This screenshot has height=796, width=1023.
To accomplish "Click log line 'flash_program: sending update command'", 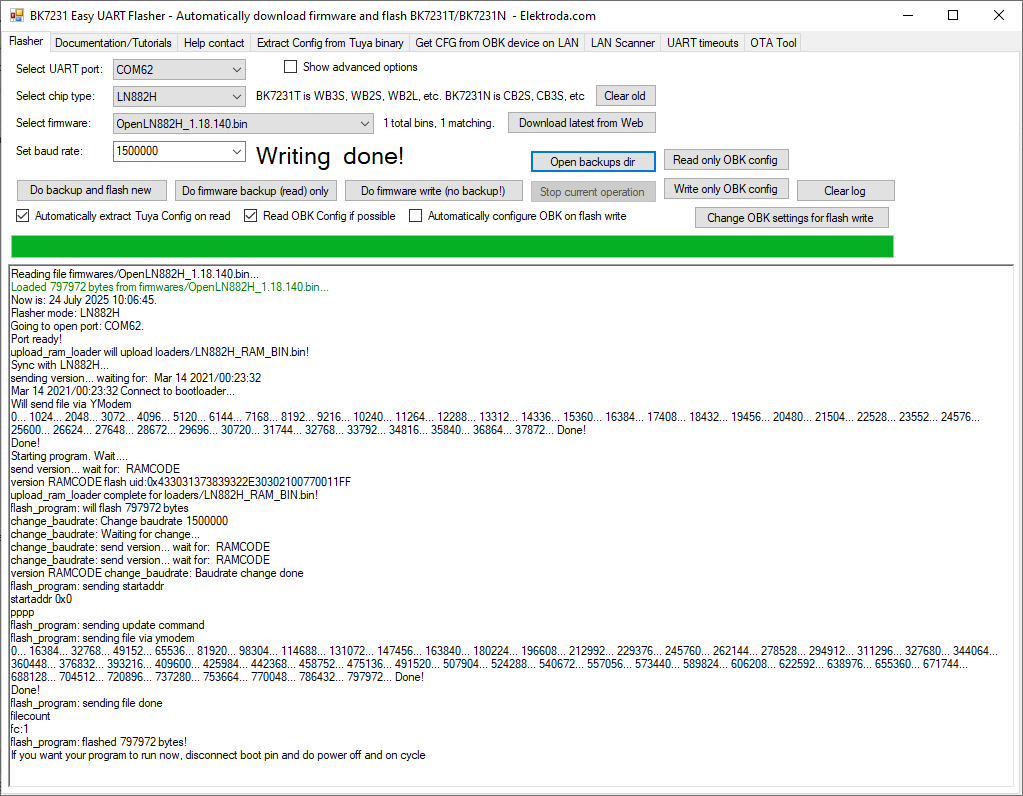I will [x=108, y=625].
